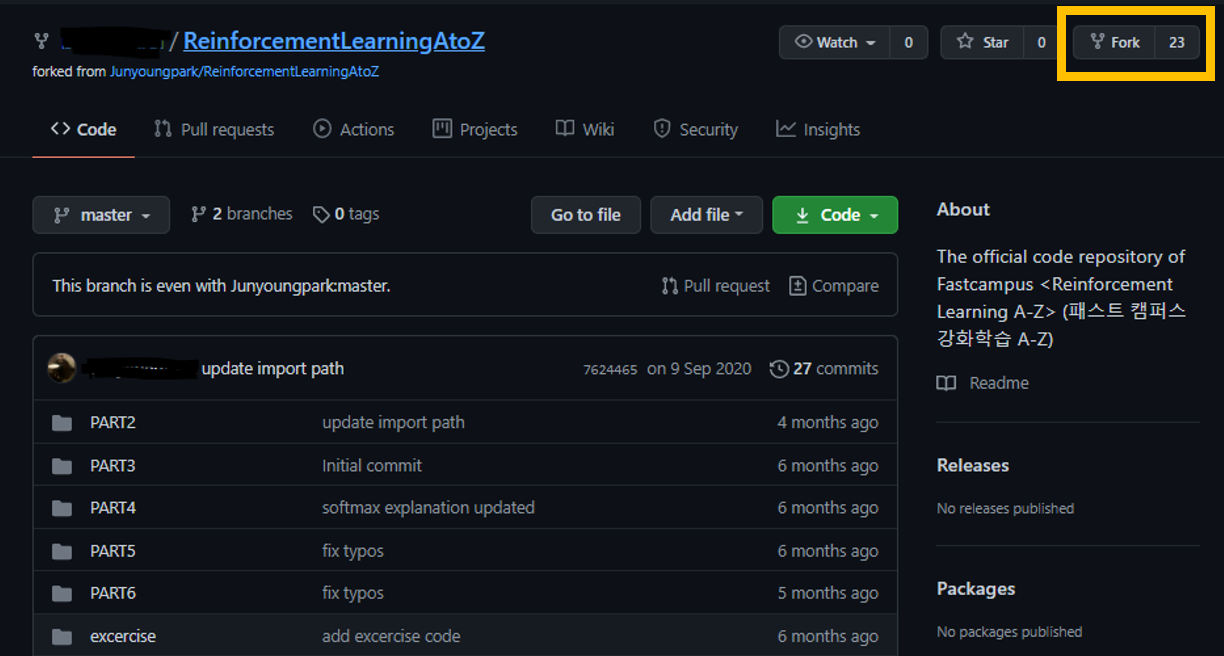Image resolution: width=1224 pixels, height=656 pixels.
Task: View the stargazers count of 0
Action: pos(1041,42)
